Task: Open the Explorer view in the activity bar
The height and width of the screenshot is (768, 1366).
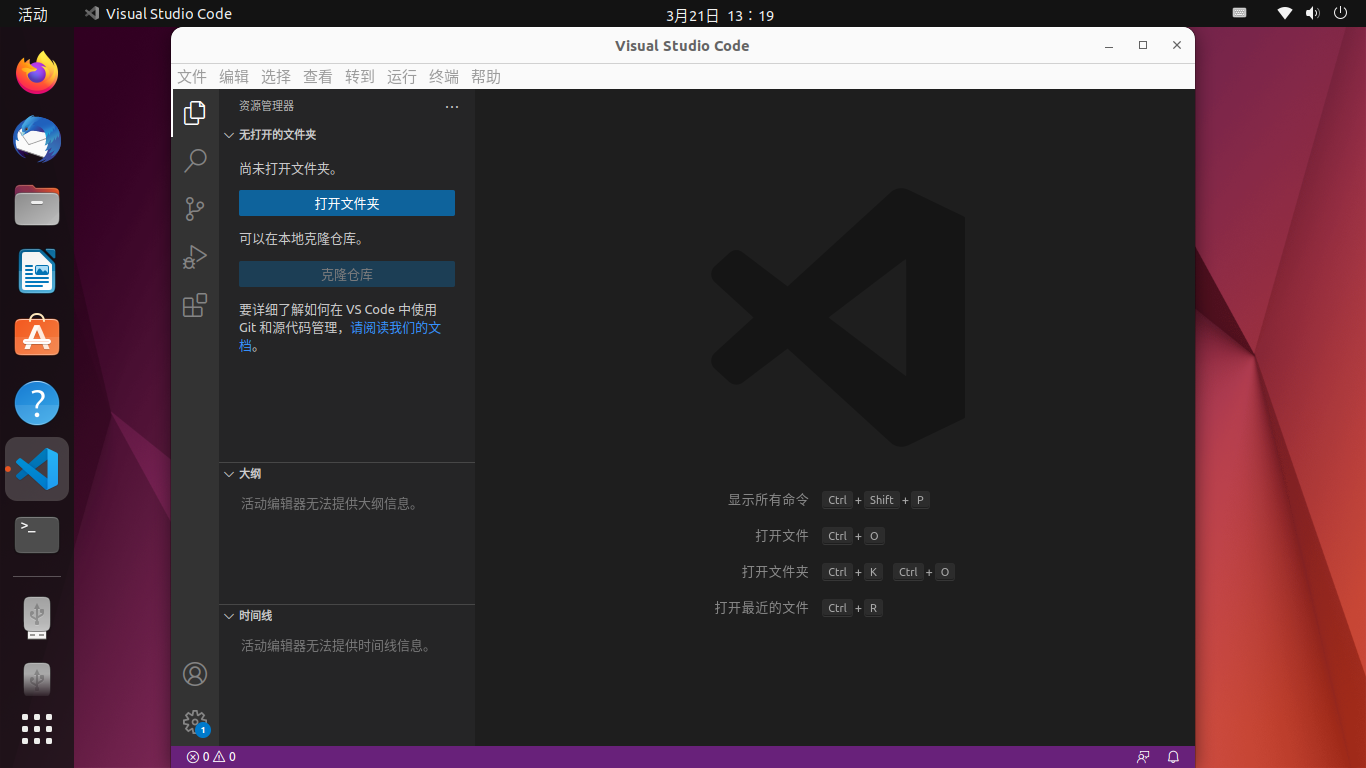Action: [195, 113]
